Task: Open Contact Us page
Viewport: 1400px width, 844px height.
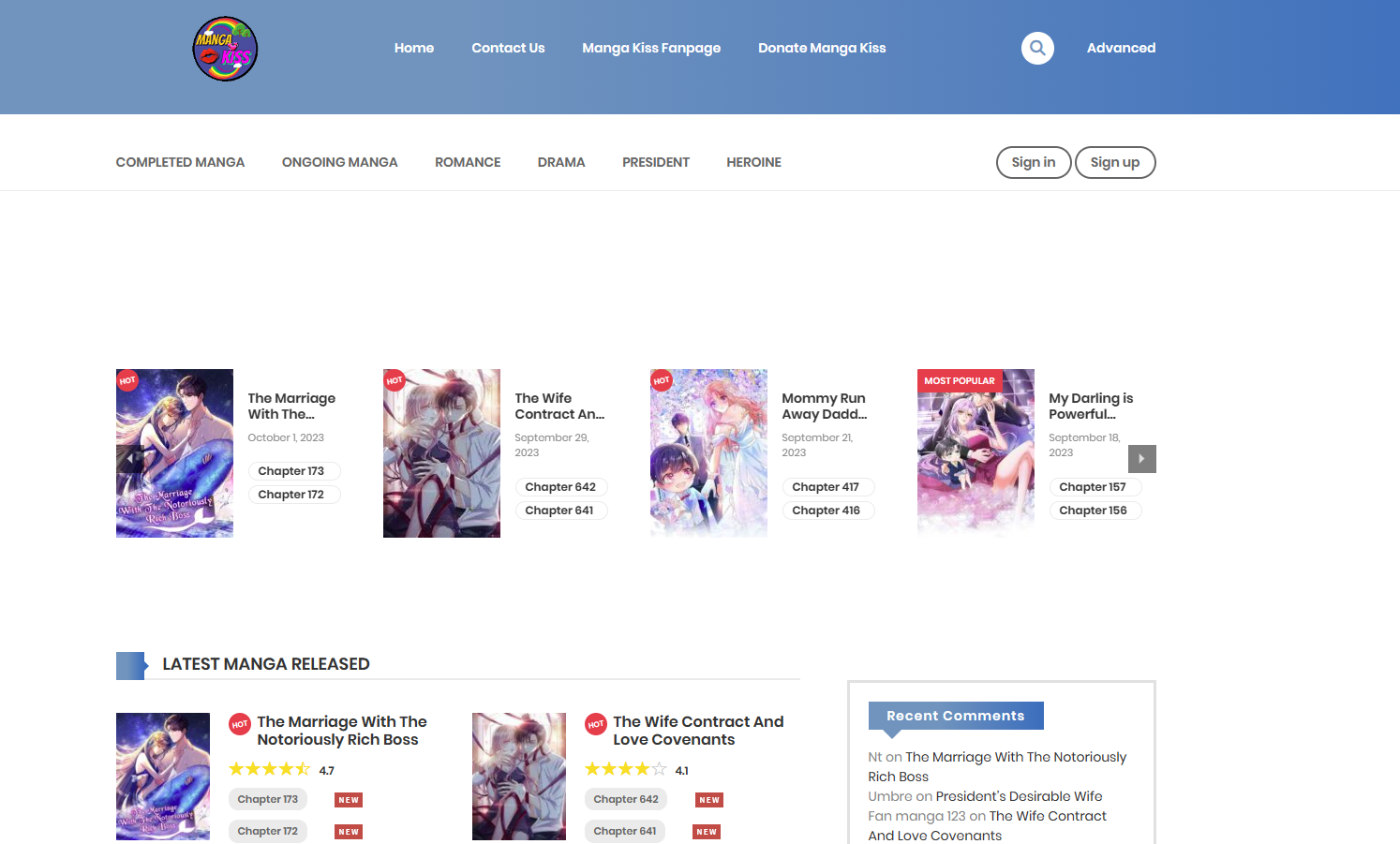Action: tap(508, 48)
